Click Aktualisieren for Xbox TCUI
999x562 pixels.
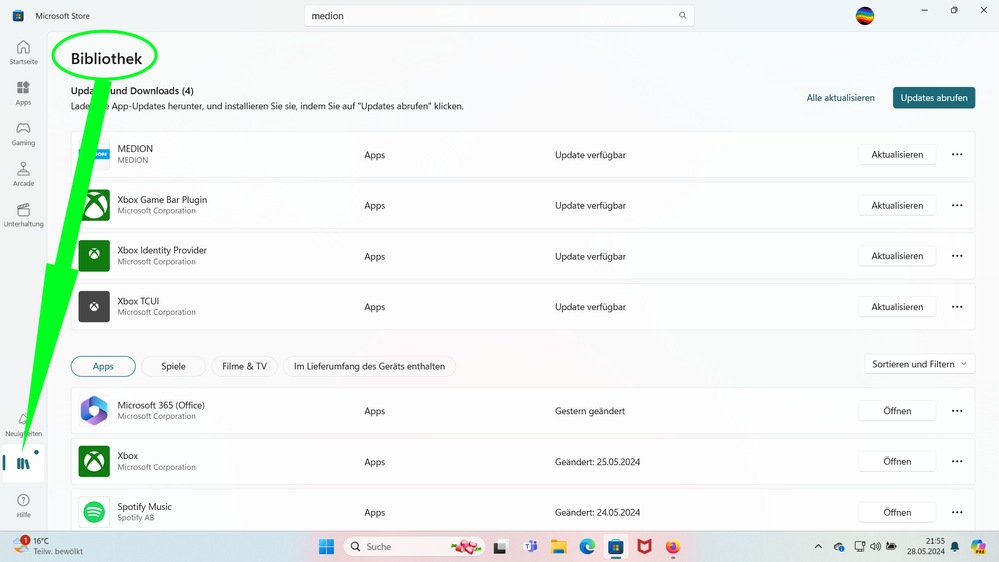pyautogui.click(x=897, y=306)
